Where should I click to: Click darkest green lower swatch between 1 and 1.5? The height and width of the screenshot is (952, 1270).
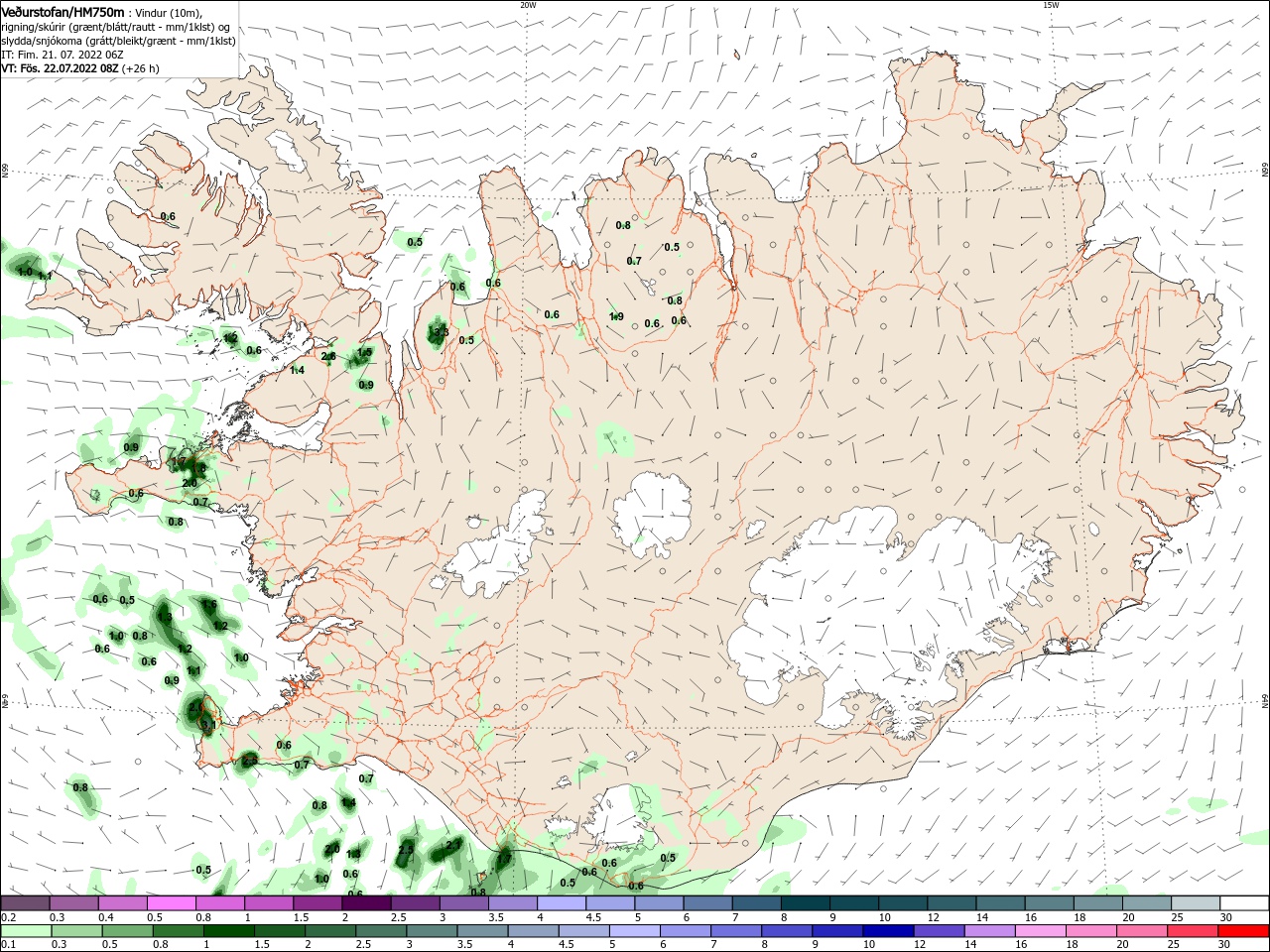click(x=228, y=931)
